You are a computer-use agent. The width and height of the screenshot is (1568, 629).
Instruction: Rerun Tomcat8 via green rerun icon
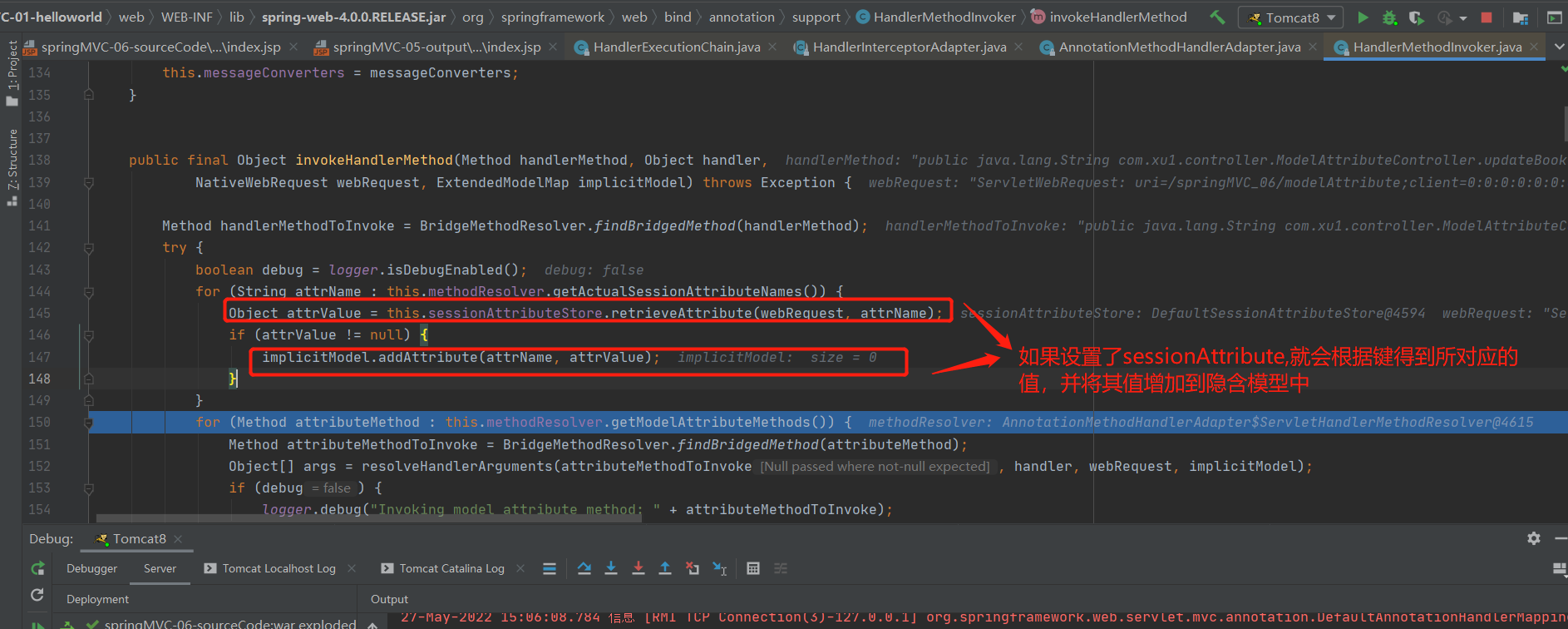click(37, 568)
